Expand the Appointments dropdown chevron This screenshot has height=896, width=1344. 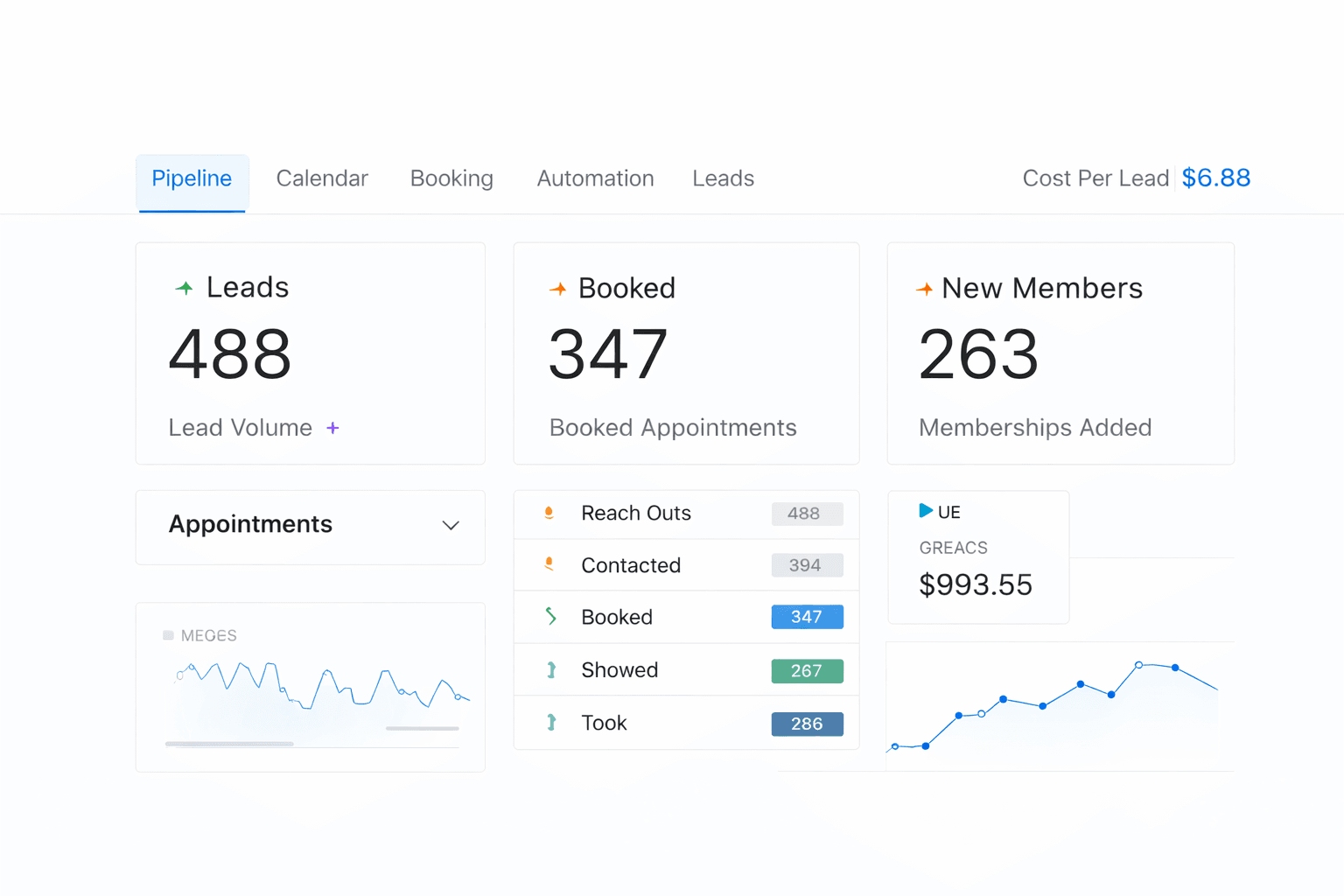451,525
